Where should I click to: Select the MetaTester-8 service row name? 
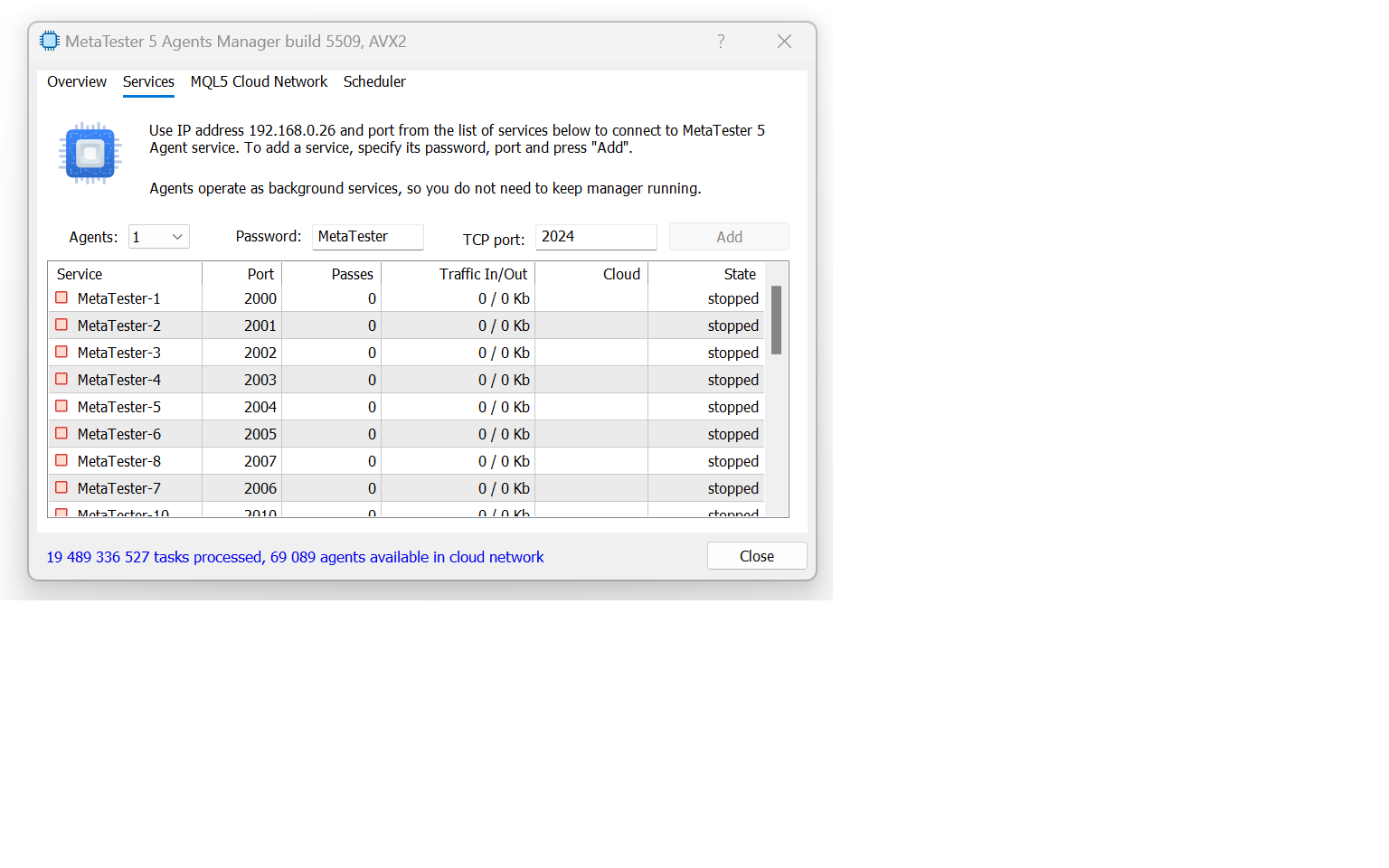[x=119, y=461]
